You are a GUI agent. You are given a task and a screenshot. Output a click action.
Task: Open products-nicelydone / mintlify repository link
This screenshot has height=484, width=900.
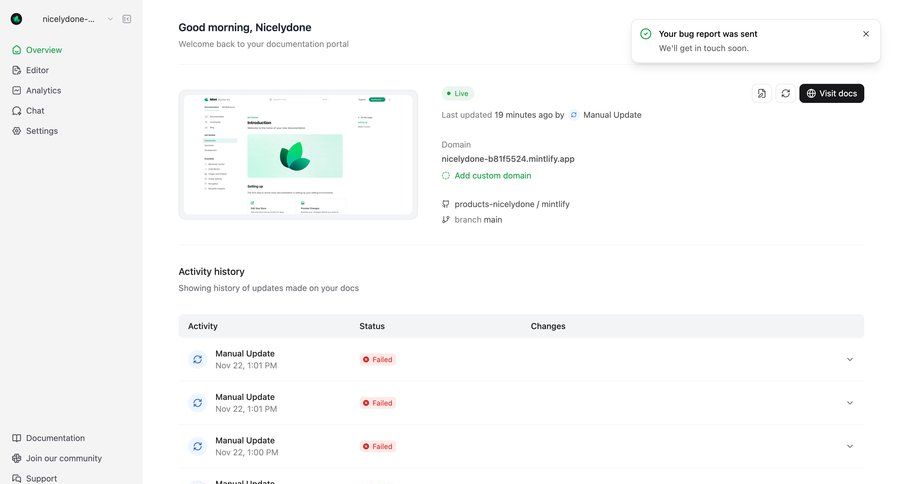tap(512, 204)
